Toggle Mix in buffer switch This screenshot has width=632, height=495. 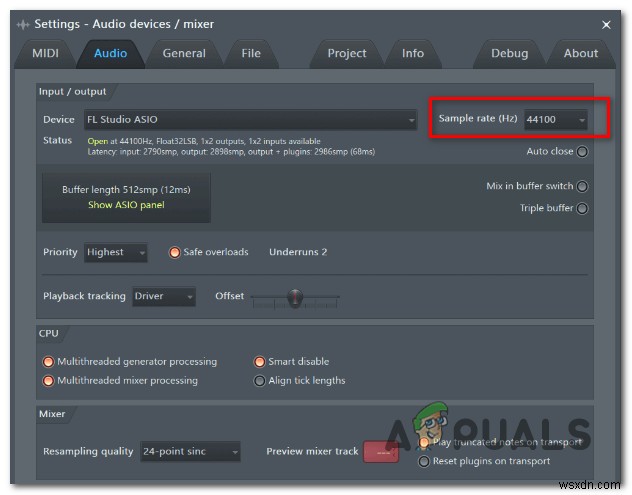pyautogui.click(x=582, y=186)
